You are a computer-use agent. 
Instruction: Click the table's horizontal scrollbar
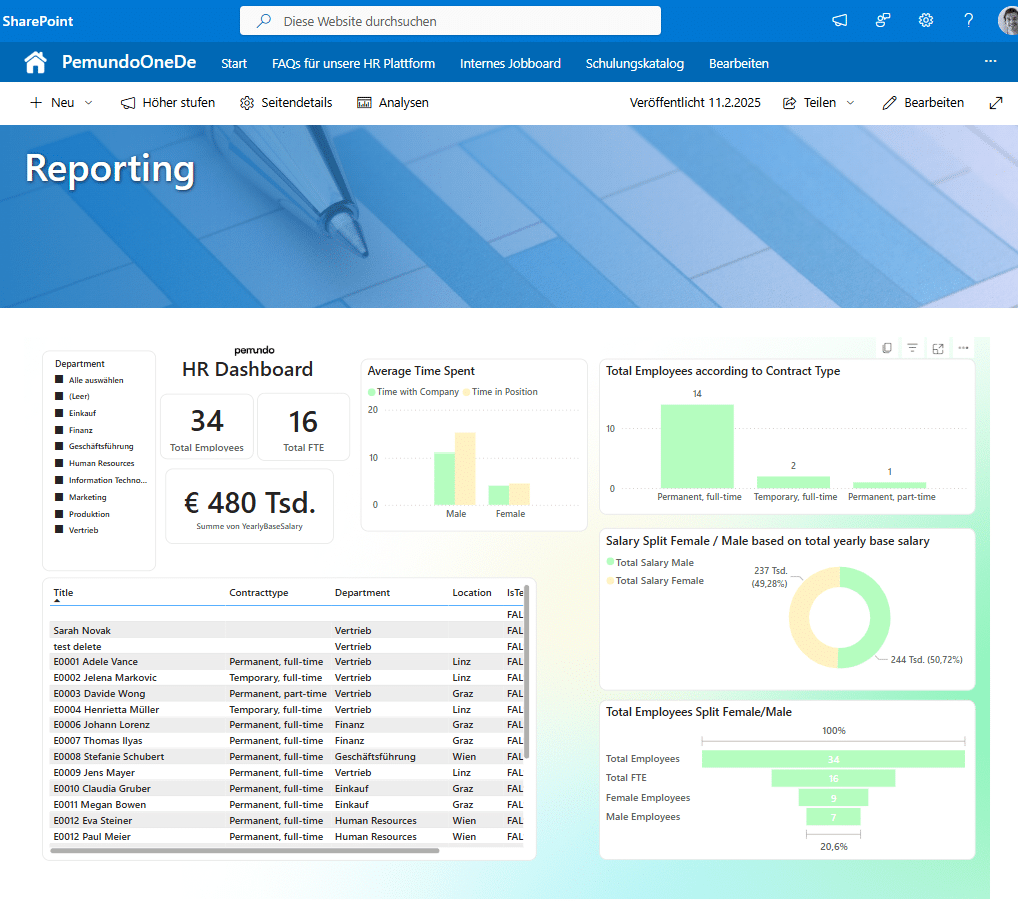[244, 850]
